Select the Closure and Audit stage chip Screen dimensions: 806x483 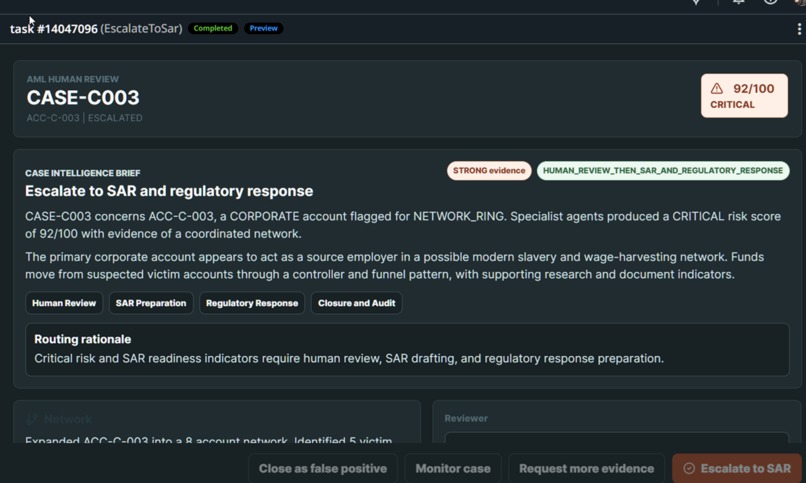click(356, 303)
